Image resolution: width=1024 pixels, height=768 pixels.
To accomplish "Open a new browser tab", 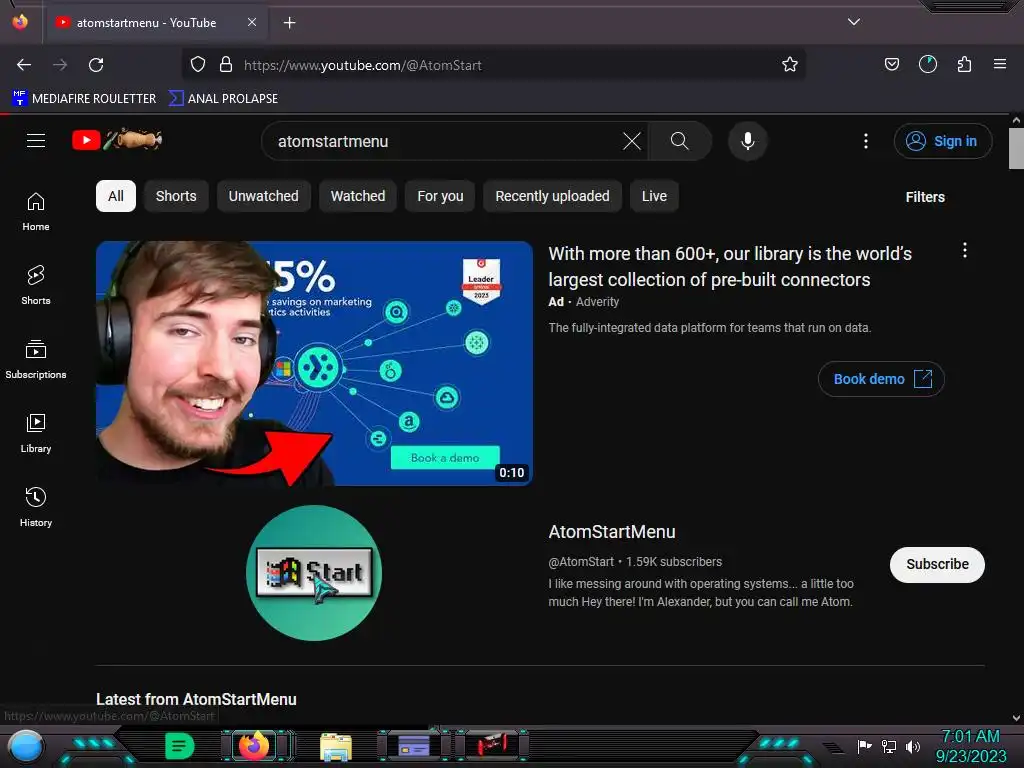I will tap(289, 23).
